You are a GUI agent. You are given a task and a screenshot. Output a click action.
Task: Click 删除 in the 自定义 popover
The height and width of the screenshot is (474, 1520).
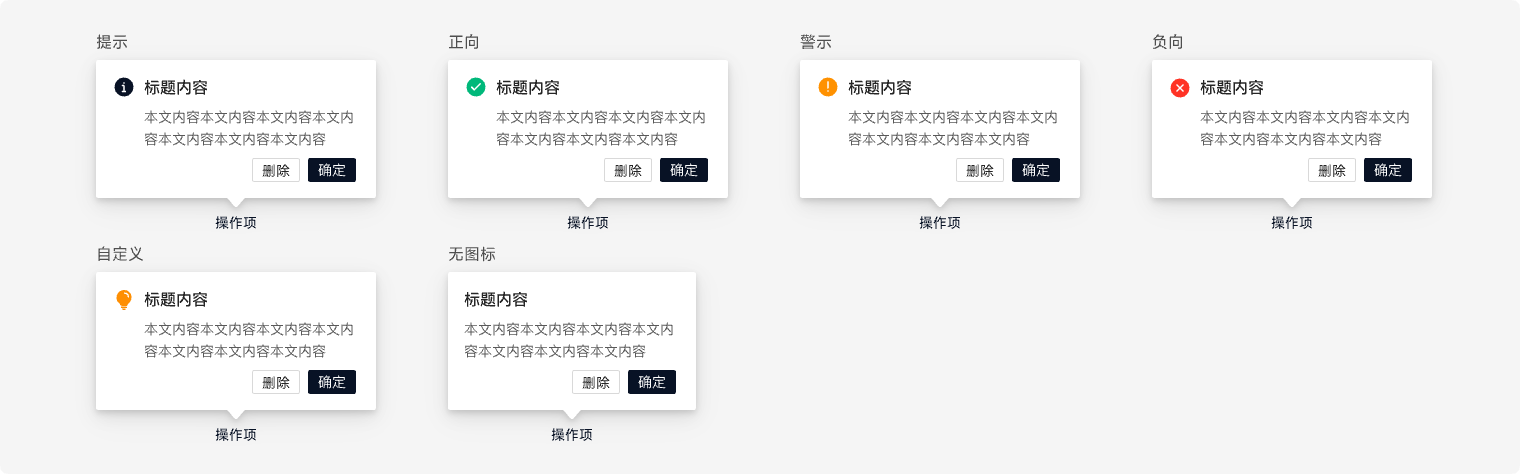click(x=276, y=382)
